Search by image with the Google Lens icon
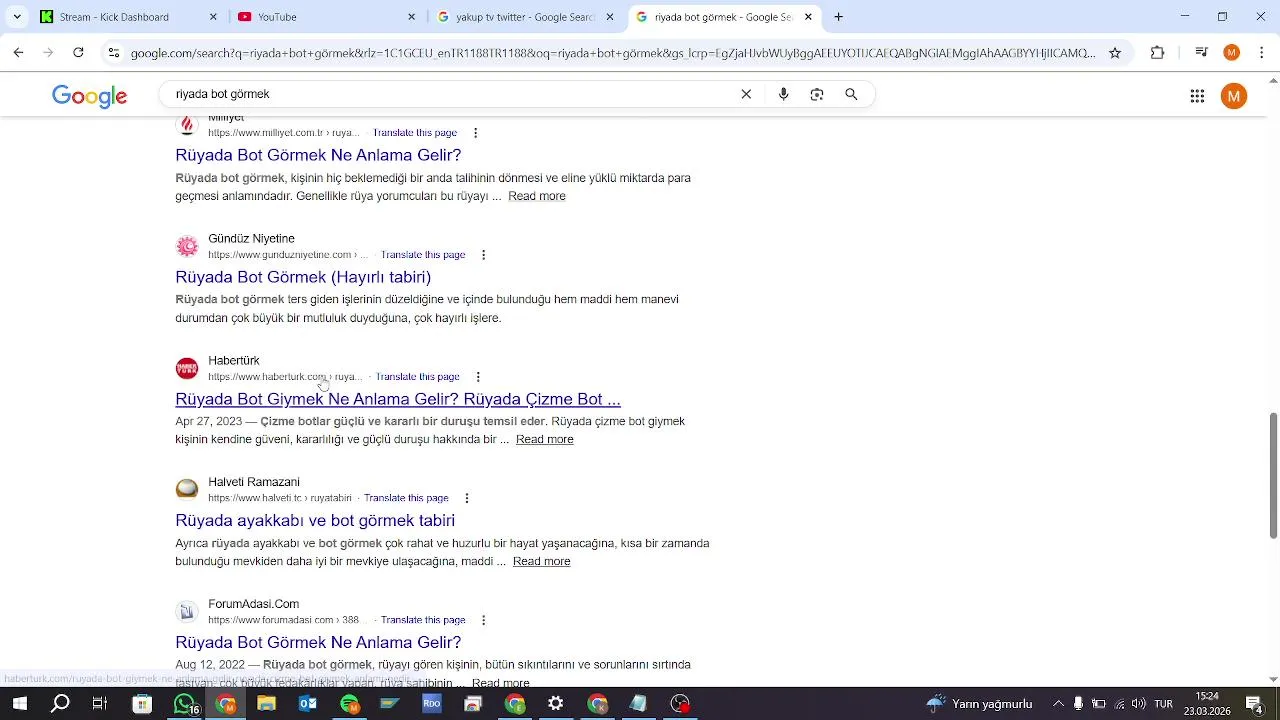The width and height of the screenshot is (1280, 720). (x=817, y=94)
